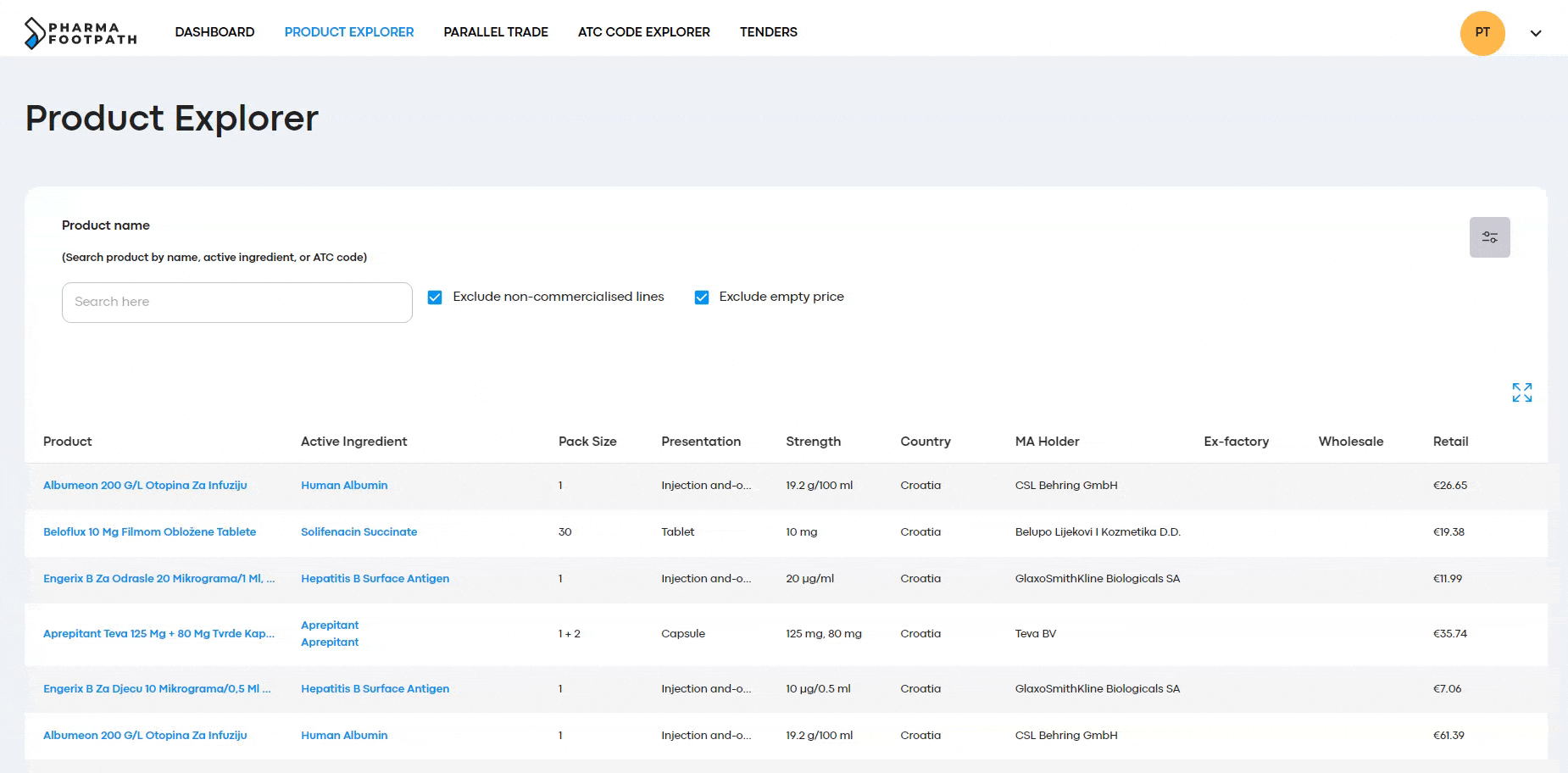
Task: Expand table to fullscreen using arrows icon
Action: pyautogui.click(x=1521, y=392)
